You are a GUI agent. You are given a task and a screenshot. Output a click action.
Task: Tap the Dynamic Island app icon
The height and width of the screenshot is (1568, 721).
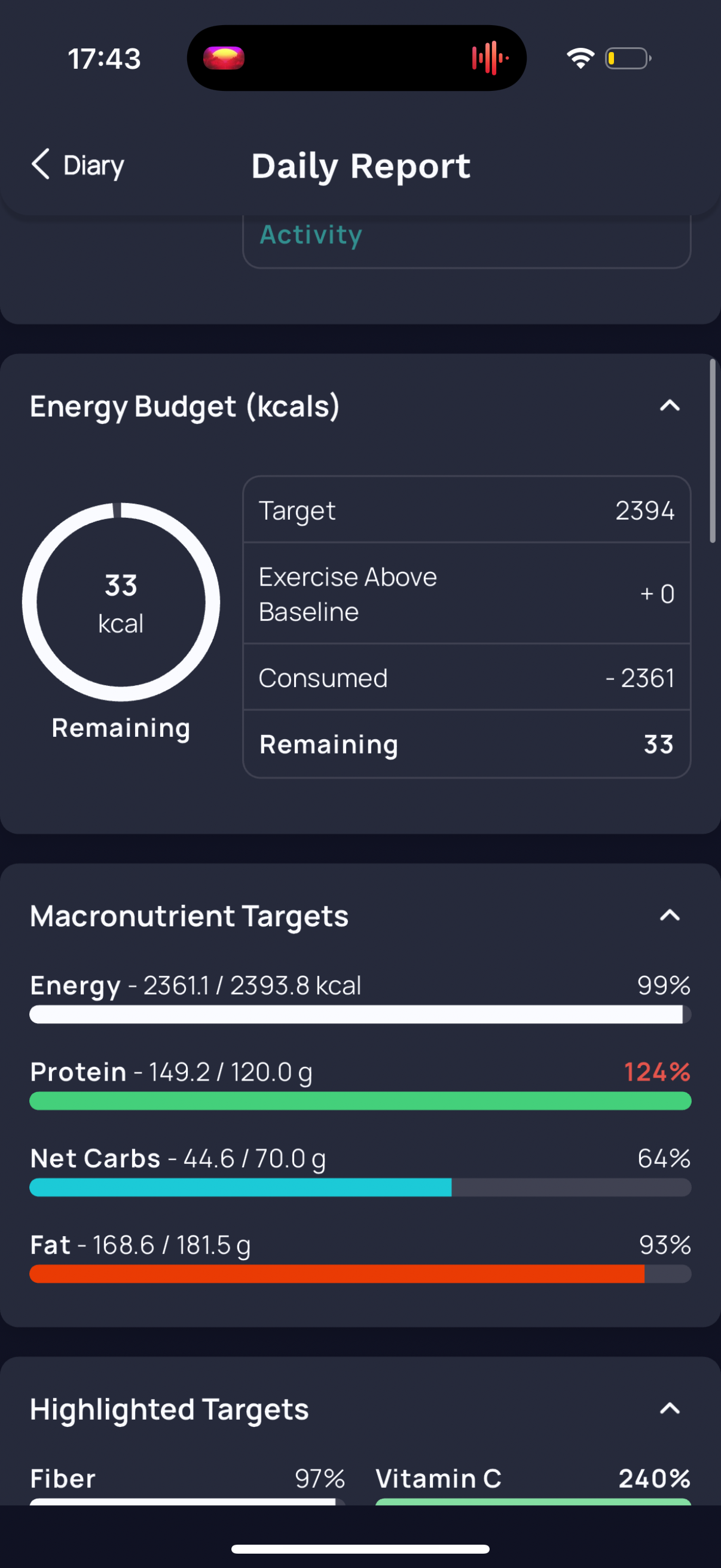(x=224, y=59)
